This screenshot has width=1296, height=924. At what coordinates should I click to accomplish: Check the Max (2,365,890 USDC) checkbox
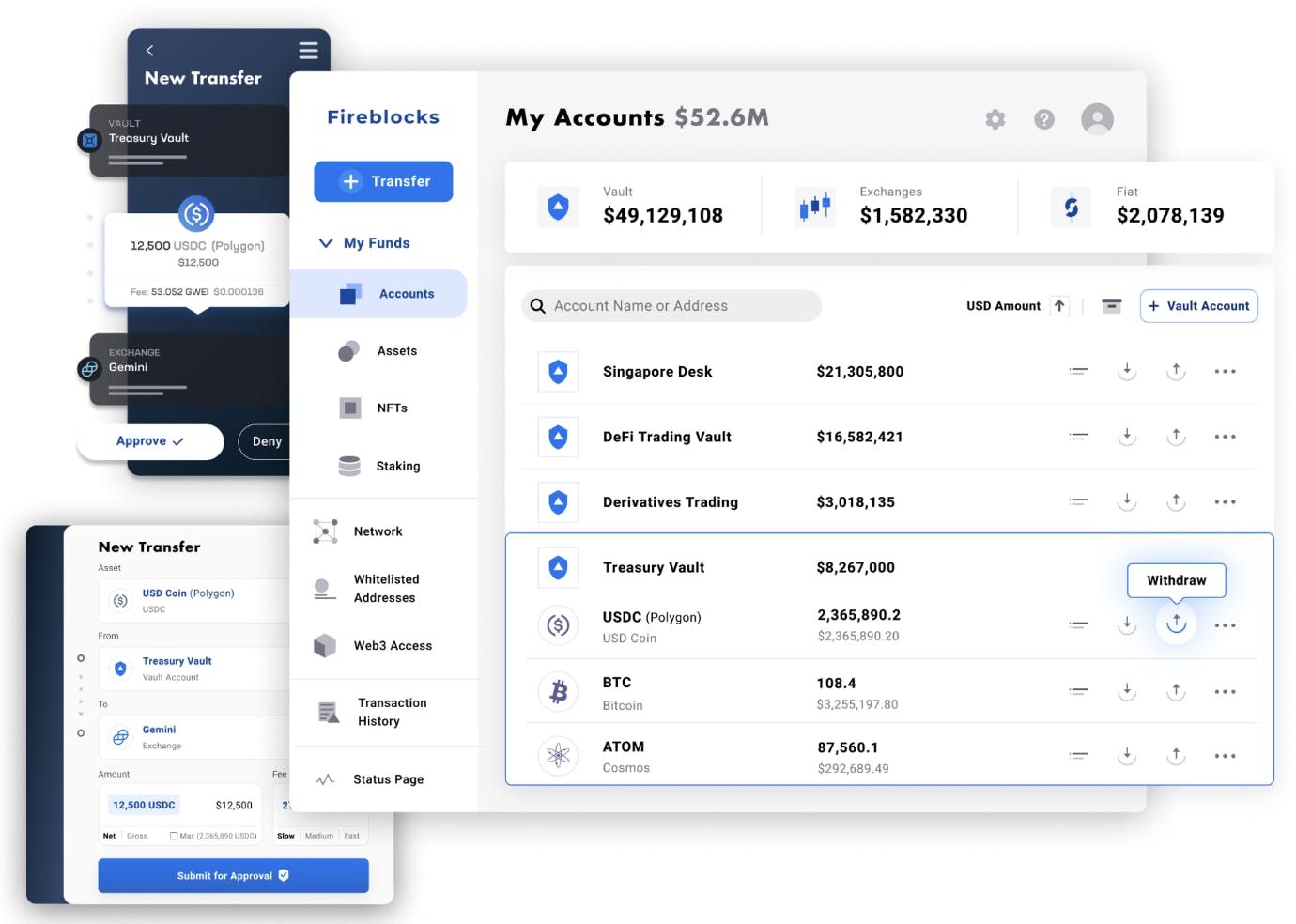(174, 836)
